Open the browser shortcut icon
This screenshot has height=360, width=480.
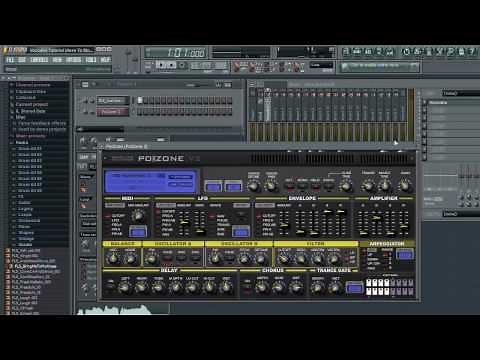379,52
